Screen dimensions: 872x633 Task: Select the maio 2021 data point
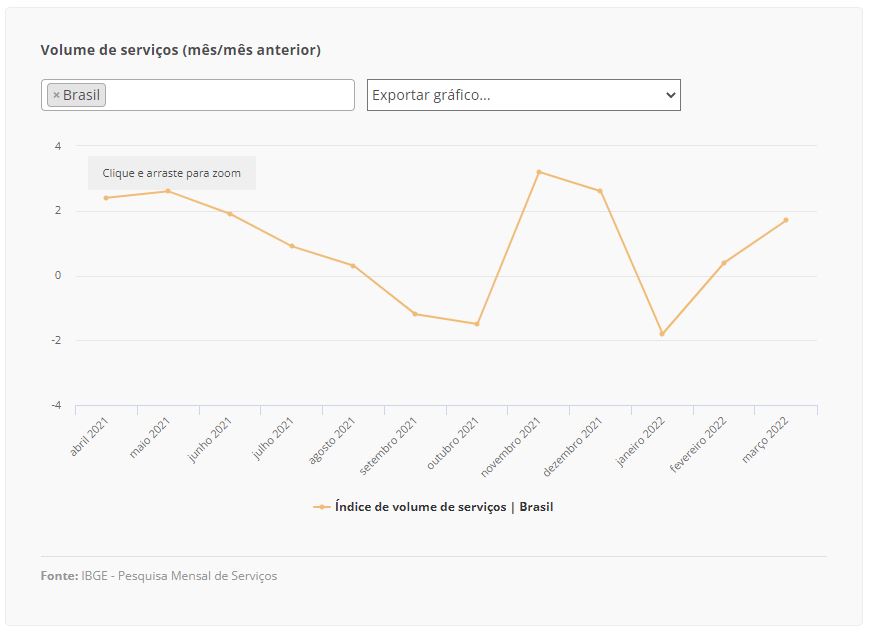tap(168, 191)
